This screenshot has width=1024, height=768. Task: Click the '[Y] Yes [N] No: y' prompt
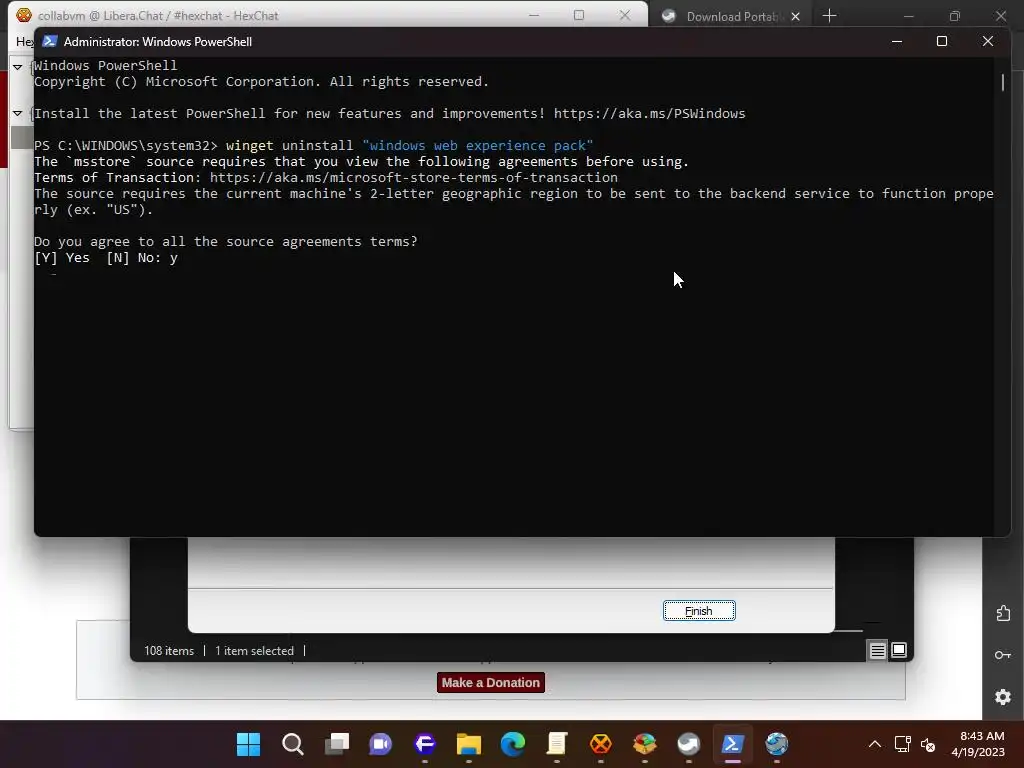tap(106, 258)
